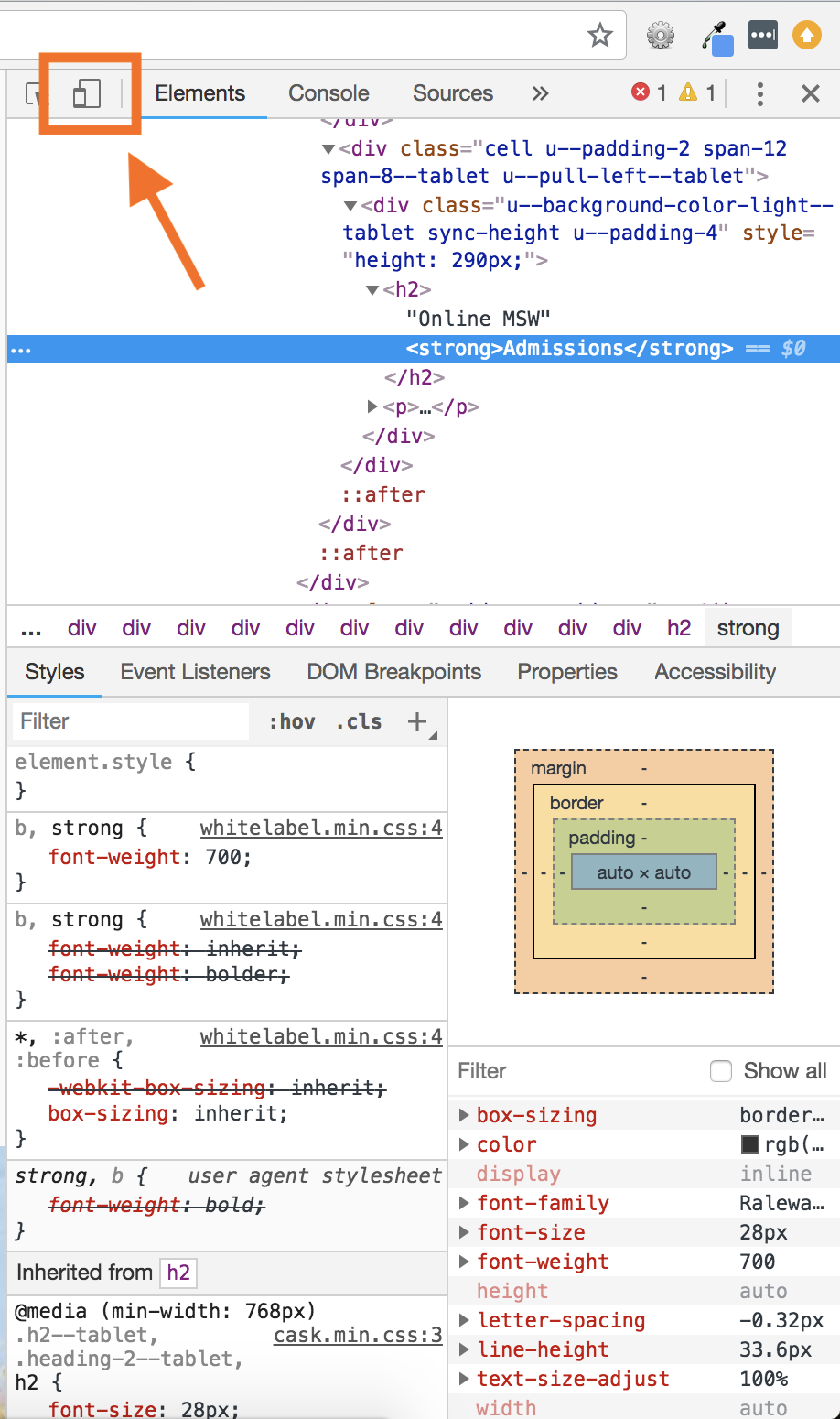This screenshot has width=840, height=1419.
Task: Open the gear extension icon
Action: point(660,36)
